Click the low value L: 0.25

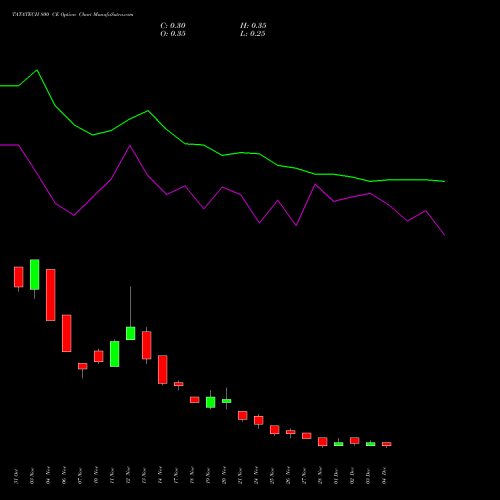coord(253,34)
